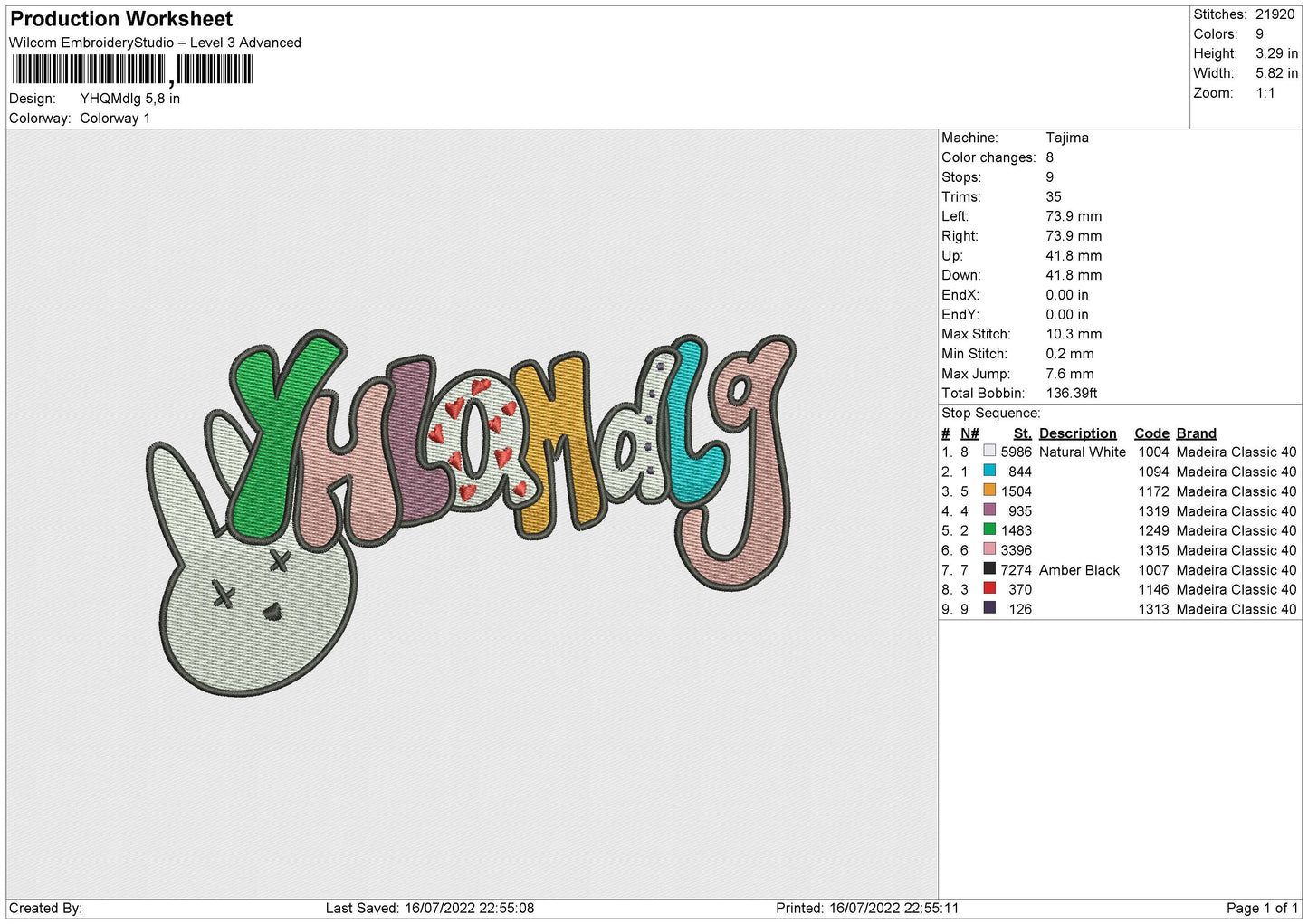Click the green letter Y in the design
This screenshot has width=1308, height=924.
coord(285,434)
